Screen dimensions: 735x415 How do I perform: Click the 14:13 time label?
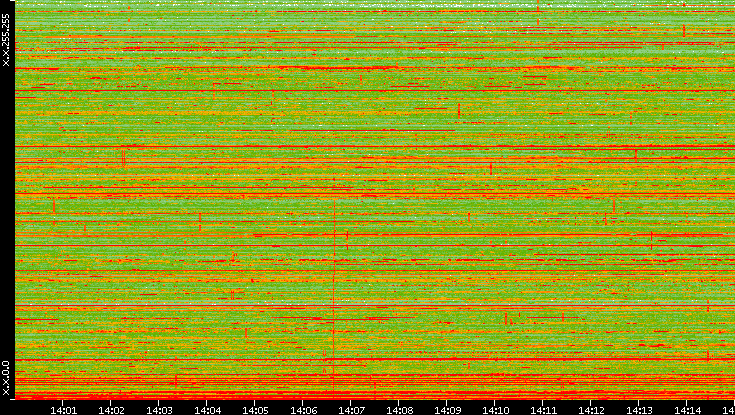pyautogui.click(x=638, y=410)
